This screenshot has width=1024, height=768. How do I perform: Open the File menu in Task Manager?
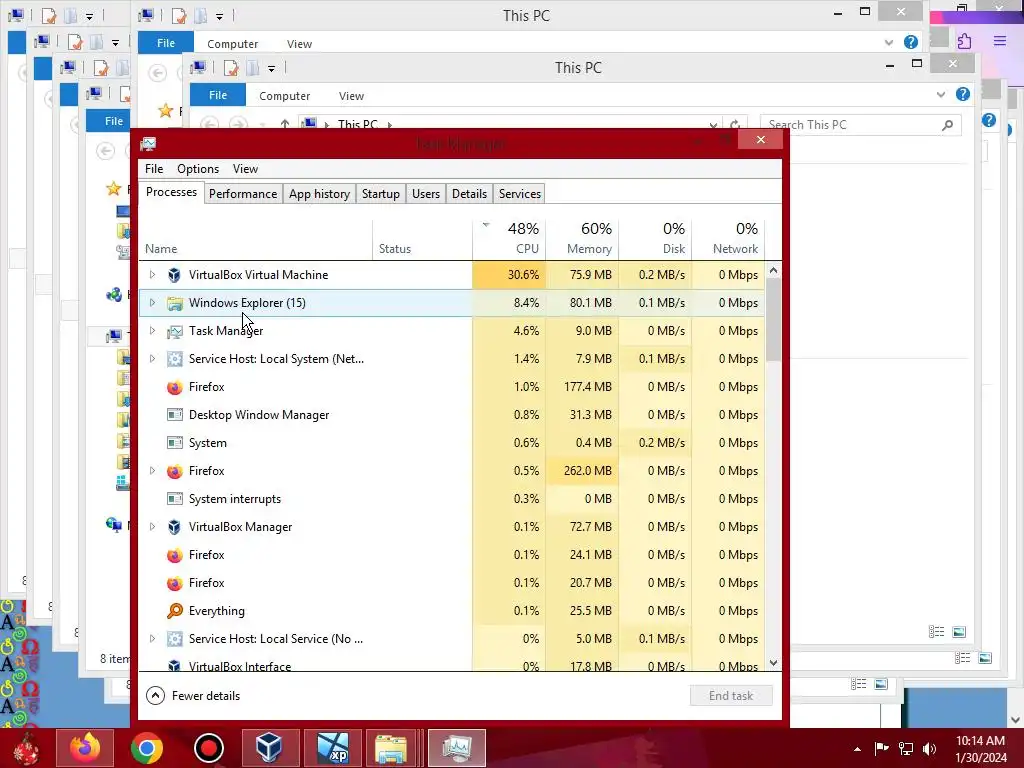coord(154,169)
